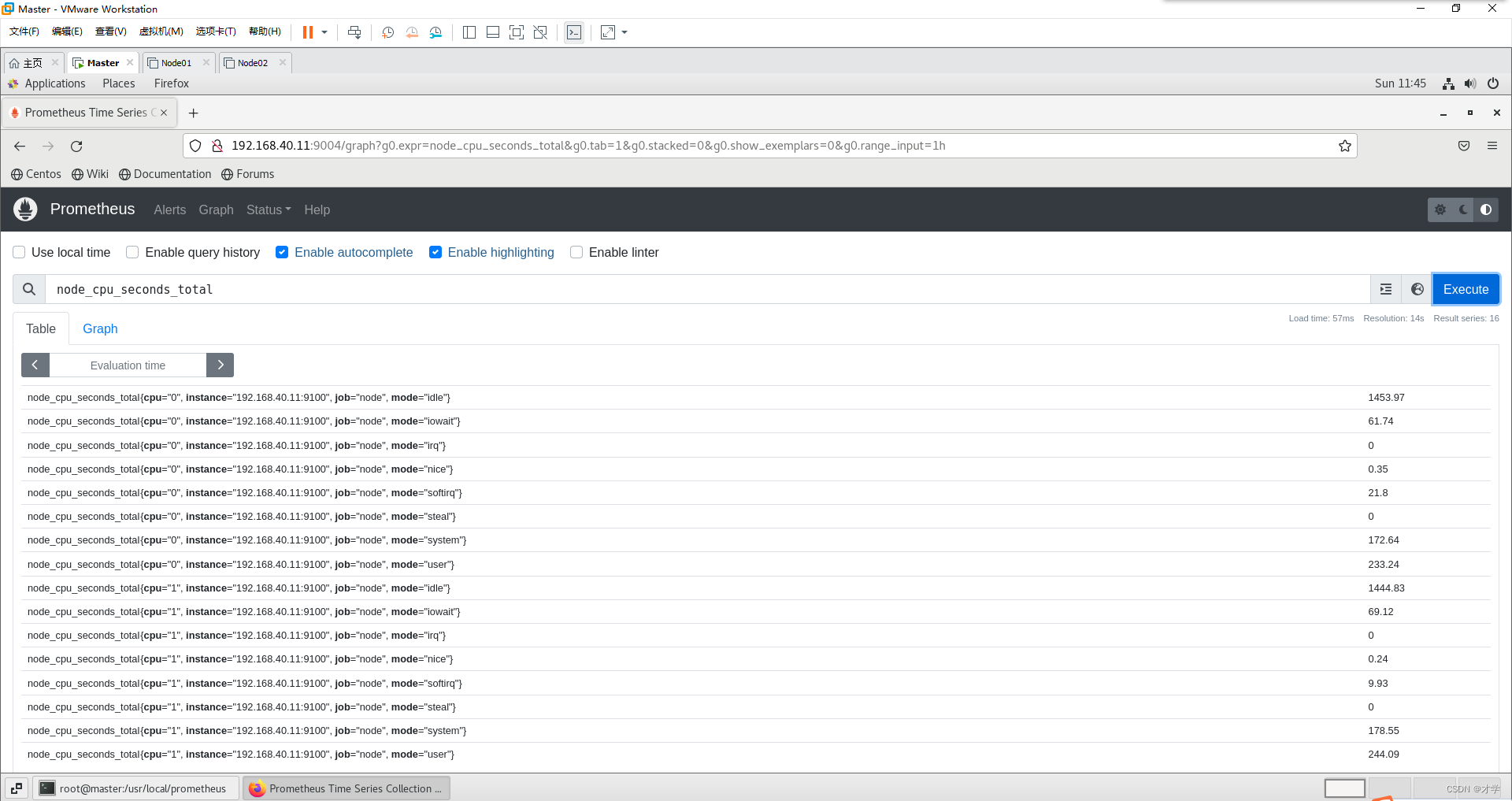Step evaluation time backward
Viewport: 1512px width, 801px height.
tap(35, 365)
